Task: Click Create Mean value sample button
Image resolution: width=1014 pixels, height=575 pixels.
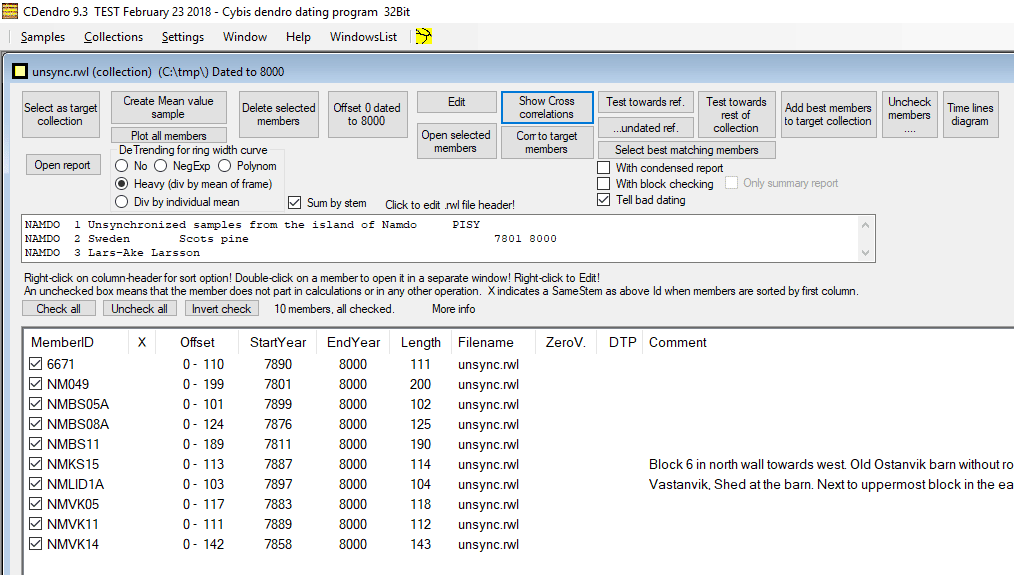Action: point(169,107)
